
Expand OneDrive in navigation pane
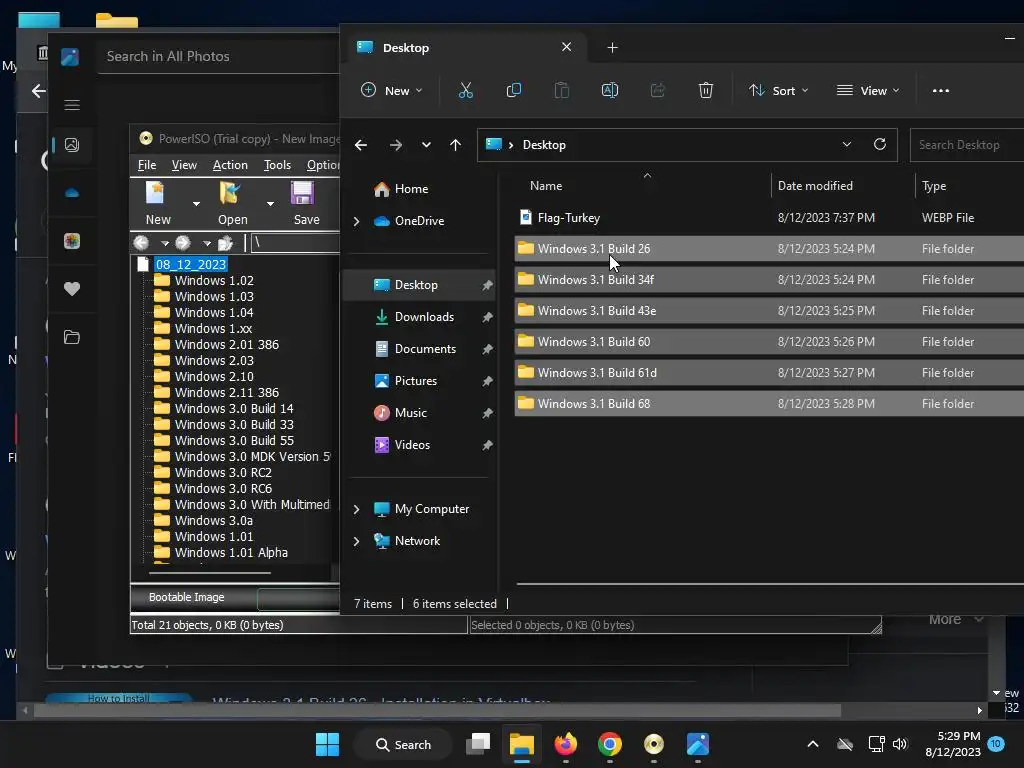click(x=357, y=221)
